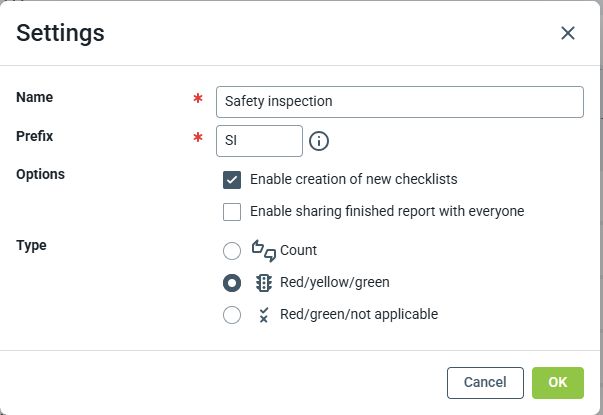603x415 pixels.
Task: Click "Enable sharing finished report with everyone" text
Action: (x=387, y=211)
